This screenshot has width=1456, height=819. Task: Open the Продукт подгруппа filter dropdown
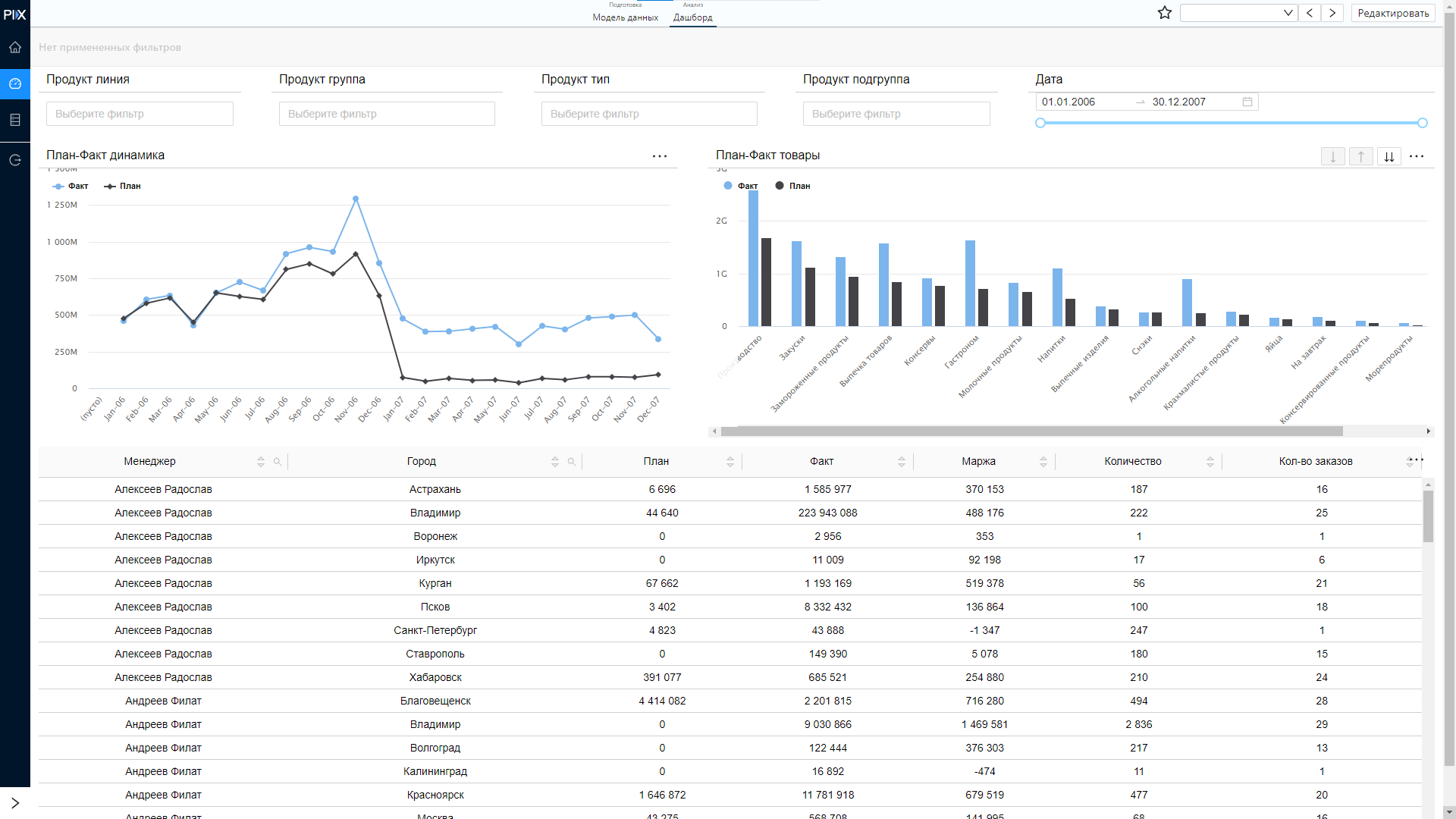[x=896, y=114]
